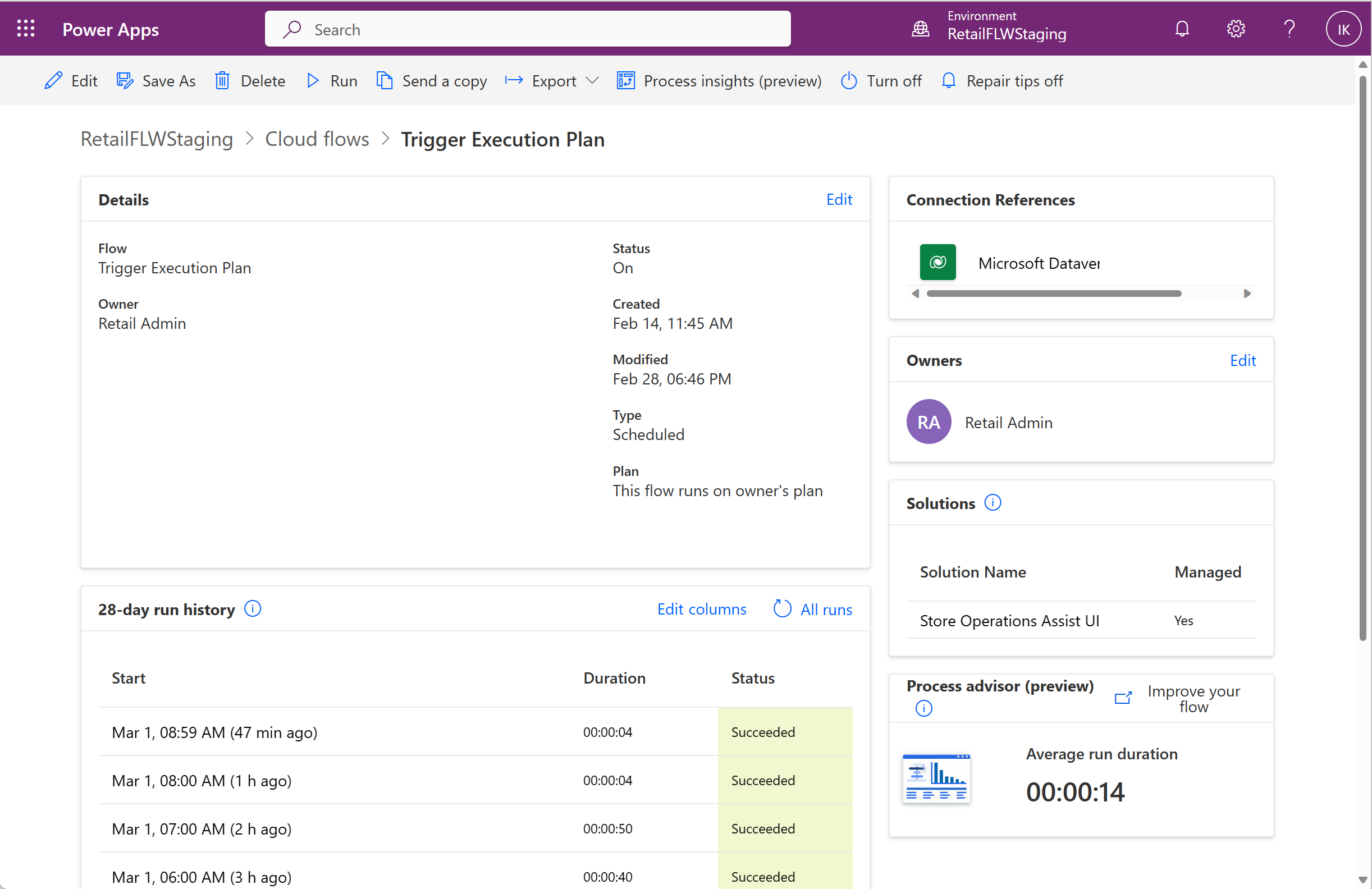Expand the Export dropdown arrow
Image resolution: width=1372 pixels, height=889 pixels.
coord(592,80)
